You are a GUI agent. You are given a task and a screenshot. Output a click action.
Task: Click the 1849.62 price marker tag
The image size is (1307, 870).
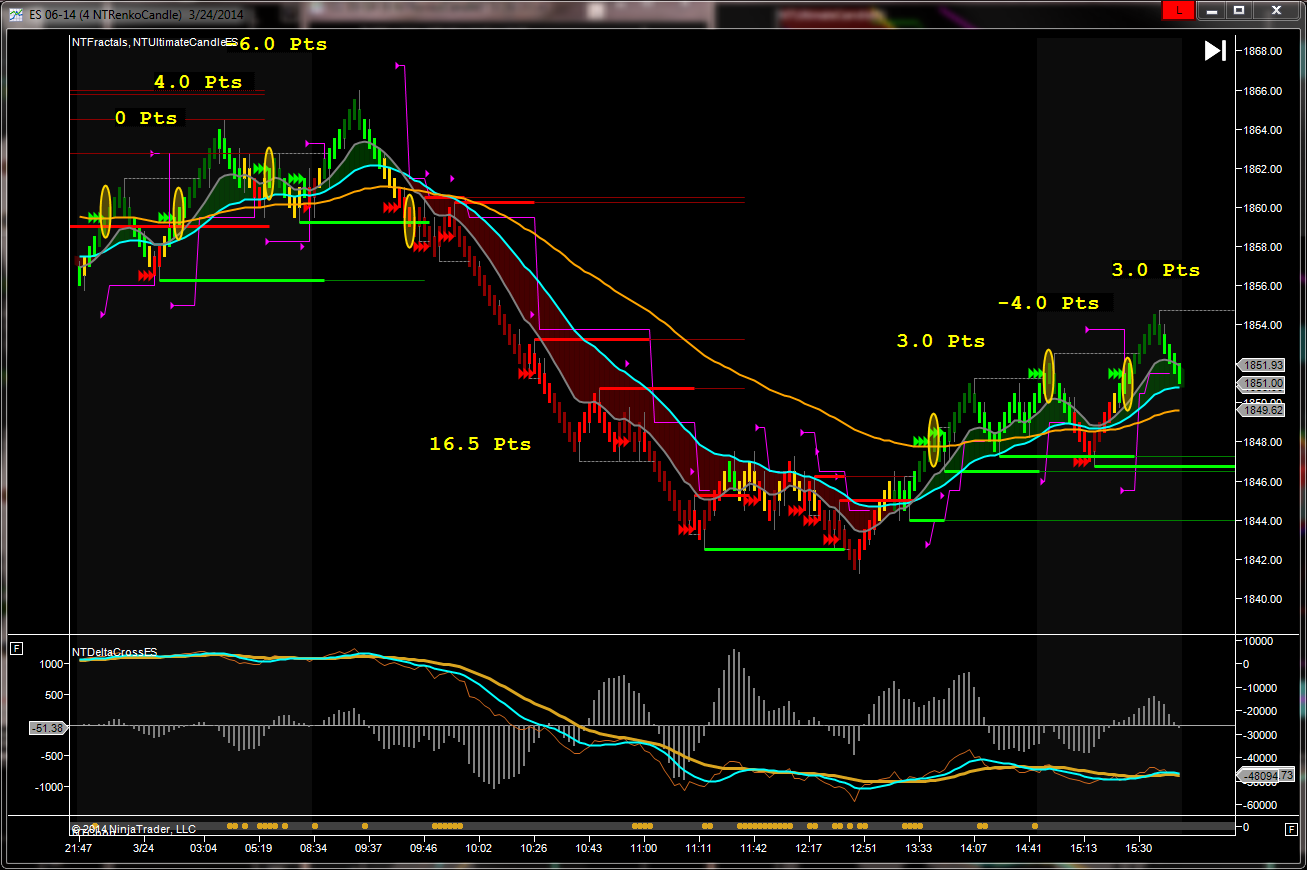pyautogui.click(x=1263, y=409)
